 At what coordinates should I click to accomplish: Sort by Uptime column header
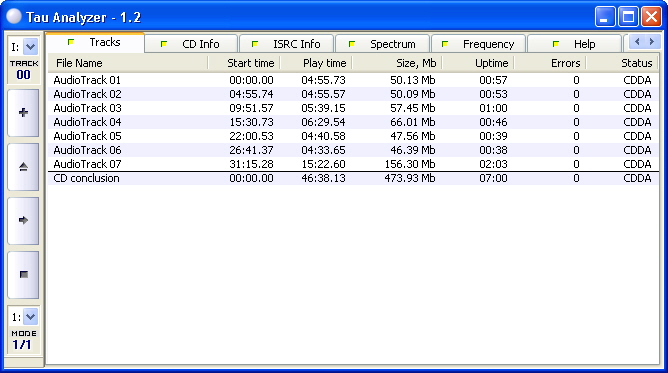pyautogui.click(x=478, y=63)
